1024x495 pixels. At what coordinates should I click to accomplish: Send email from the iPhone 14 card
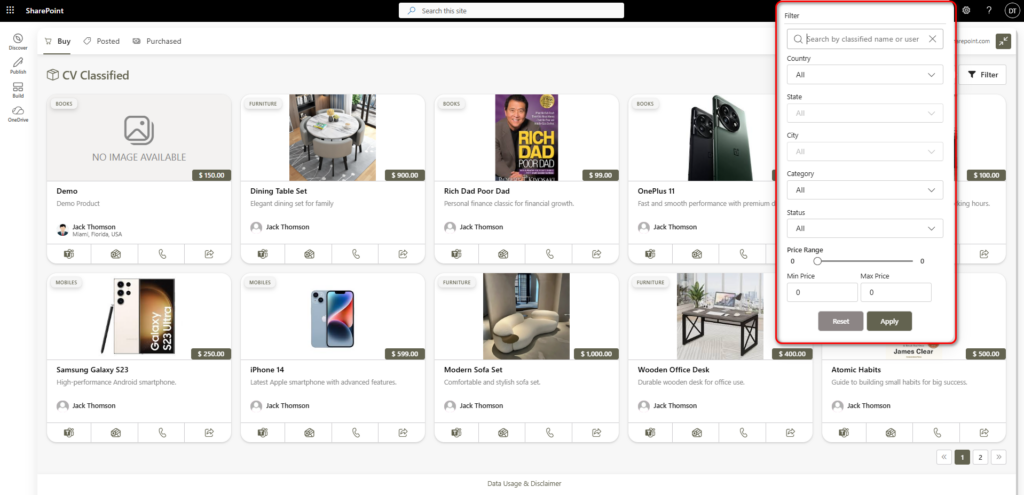[x=309, y=432]
